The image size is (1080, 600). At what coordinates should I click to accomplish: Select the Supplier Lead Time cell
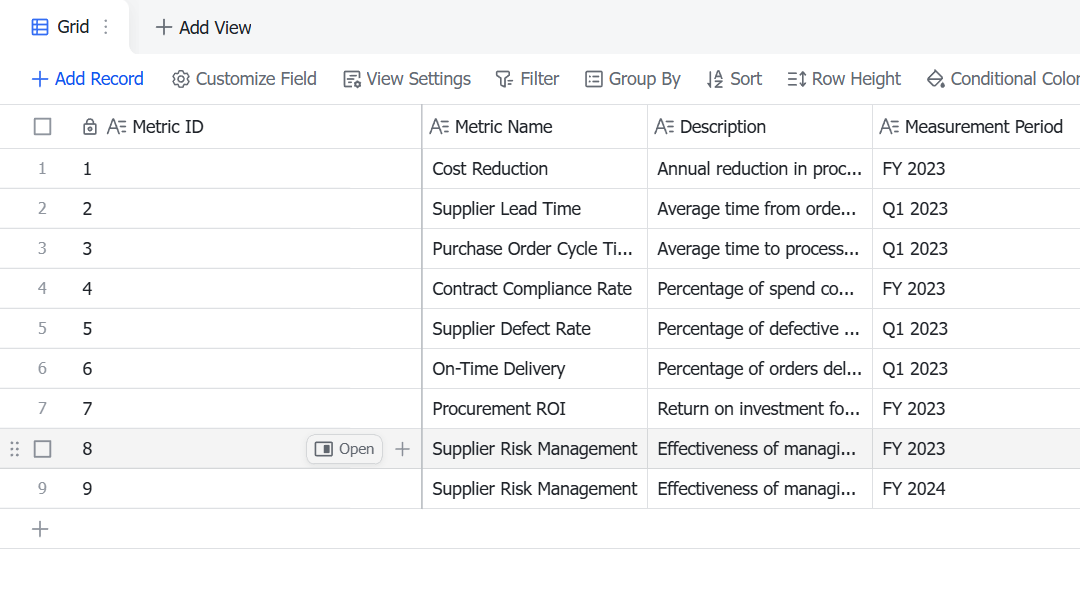[x=534, y=209]
